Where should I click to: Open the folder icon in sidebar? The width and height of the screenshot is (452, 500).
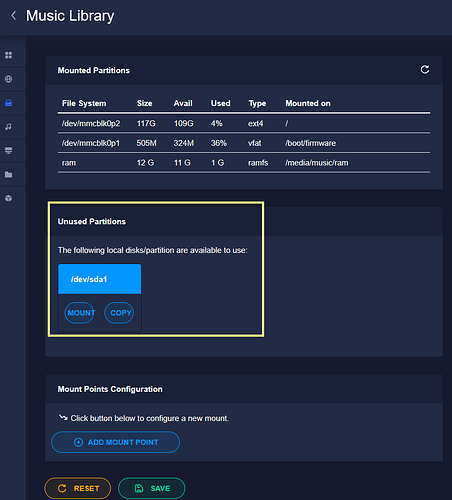click(9, 174)
